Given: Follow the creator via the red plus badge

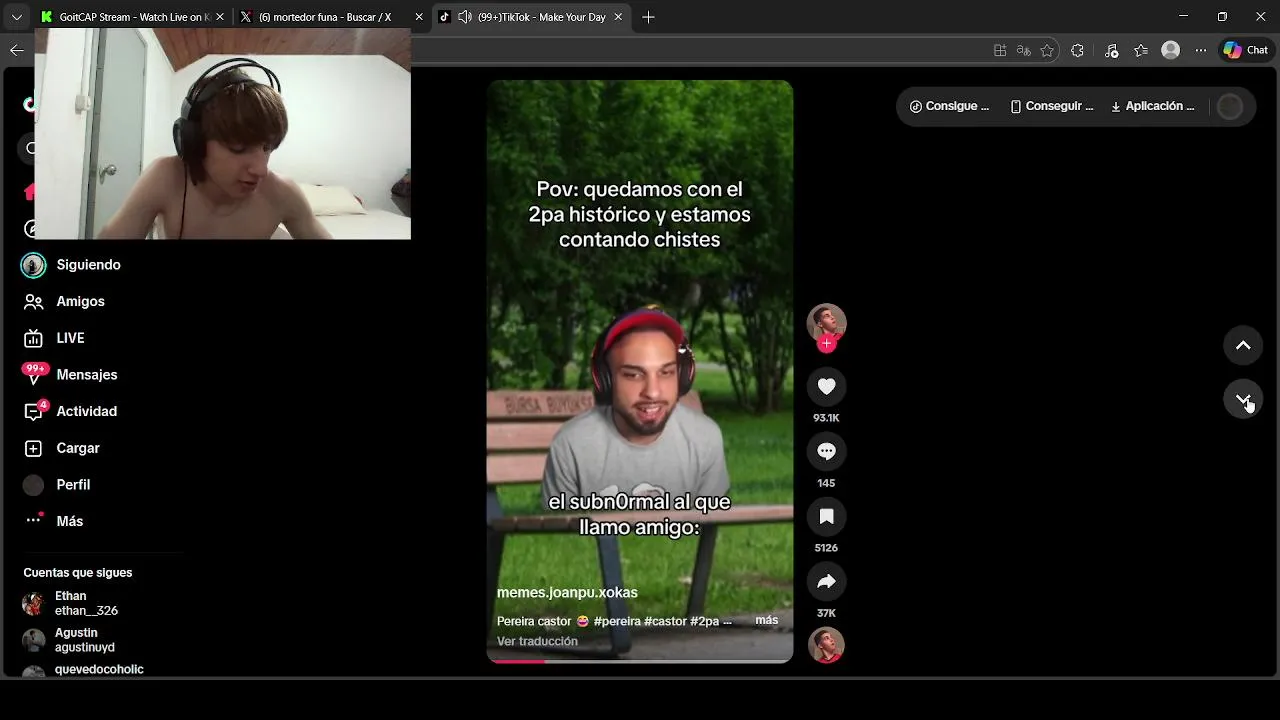Looking at the screenshot, I should click(826, 344).
